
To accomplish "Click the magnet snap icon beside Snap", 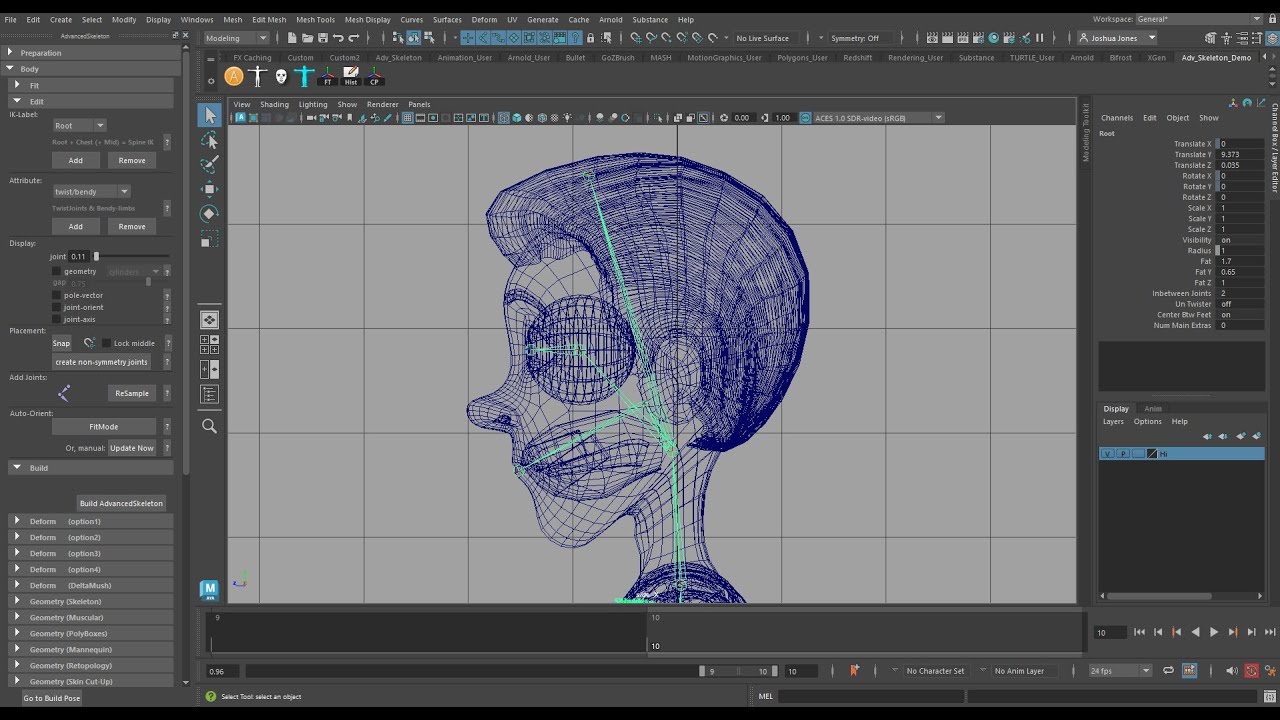I will click(89, 343).
